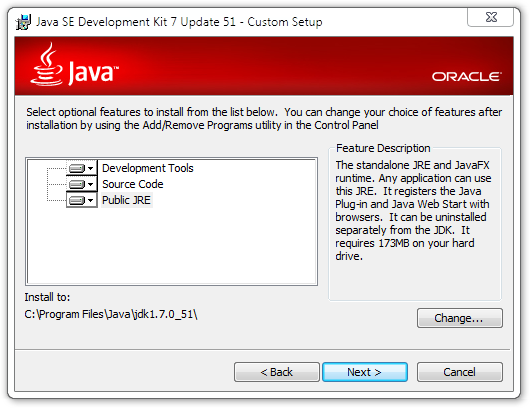Viewport: 531px width, 408px height.
Task: Click the Public JRE drive icon
Action: tap(77, 200)
